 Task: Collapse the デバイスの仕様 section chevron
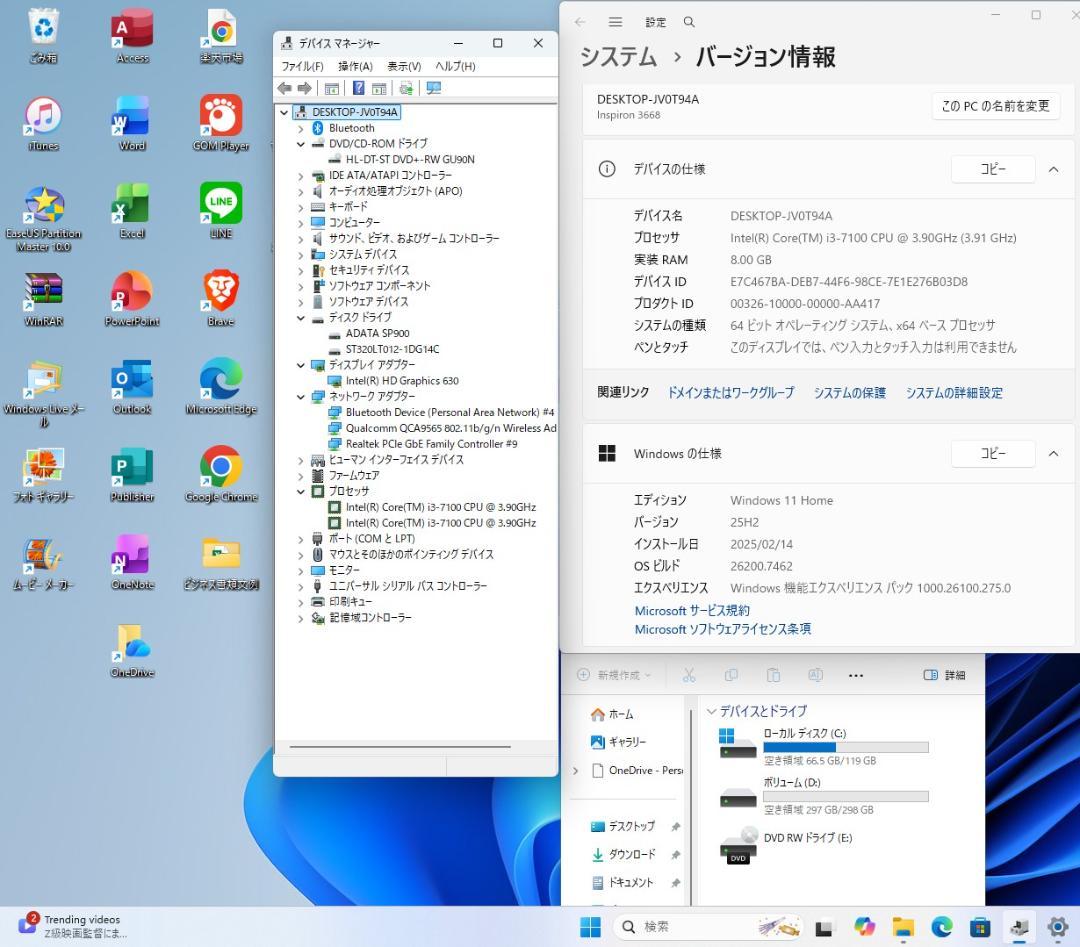pyautogui.click(x=1053, y=169)
